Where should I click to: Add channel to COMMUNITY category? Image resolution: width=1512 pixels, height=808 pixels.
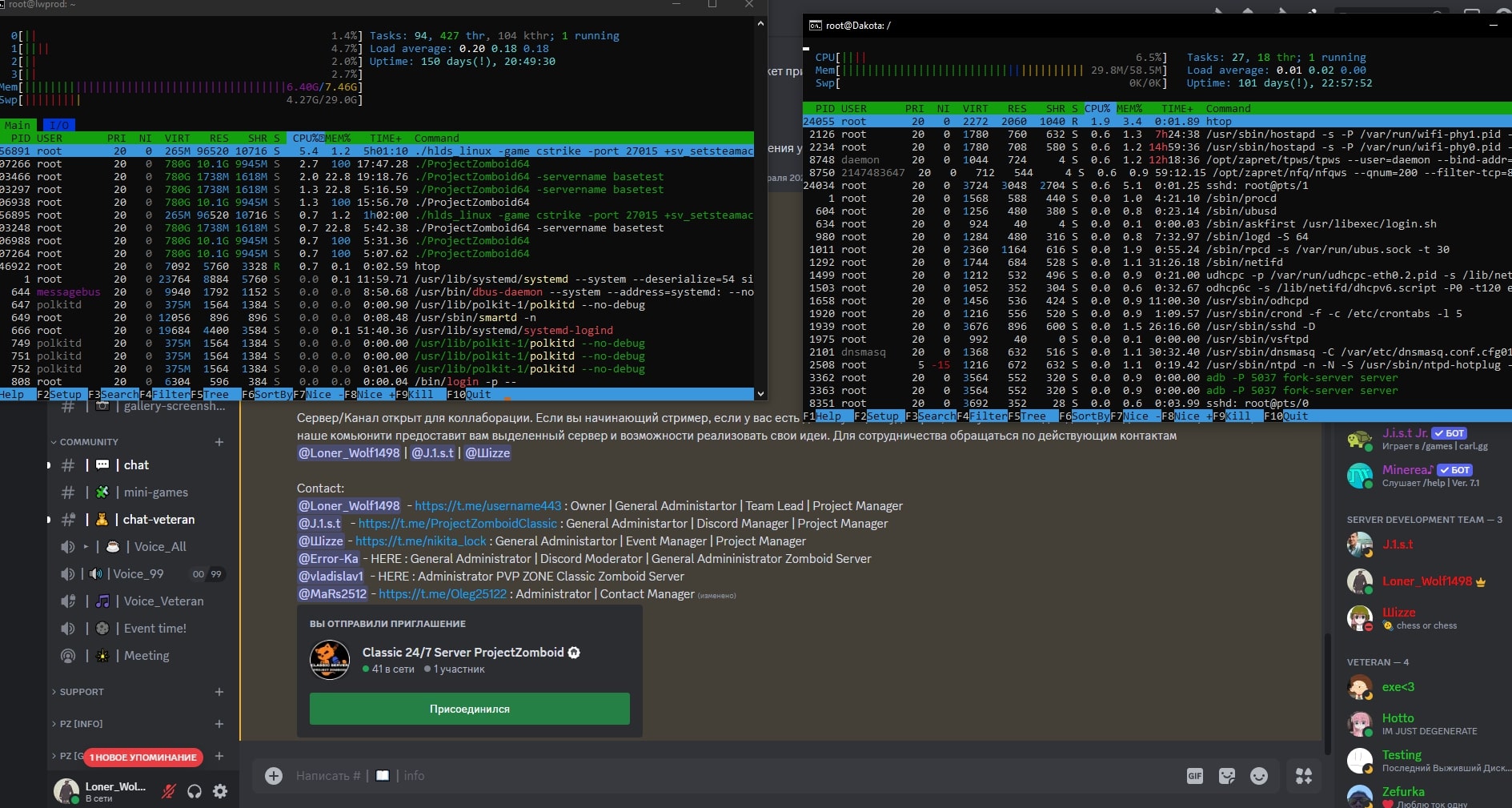(x=219, y=442)
